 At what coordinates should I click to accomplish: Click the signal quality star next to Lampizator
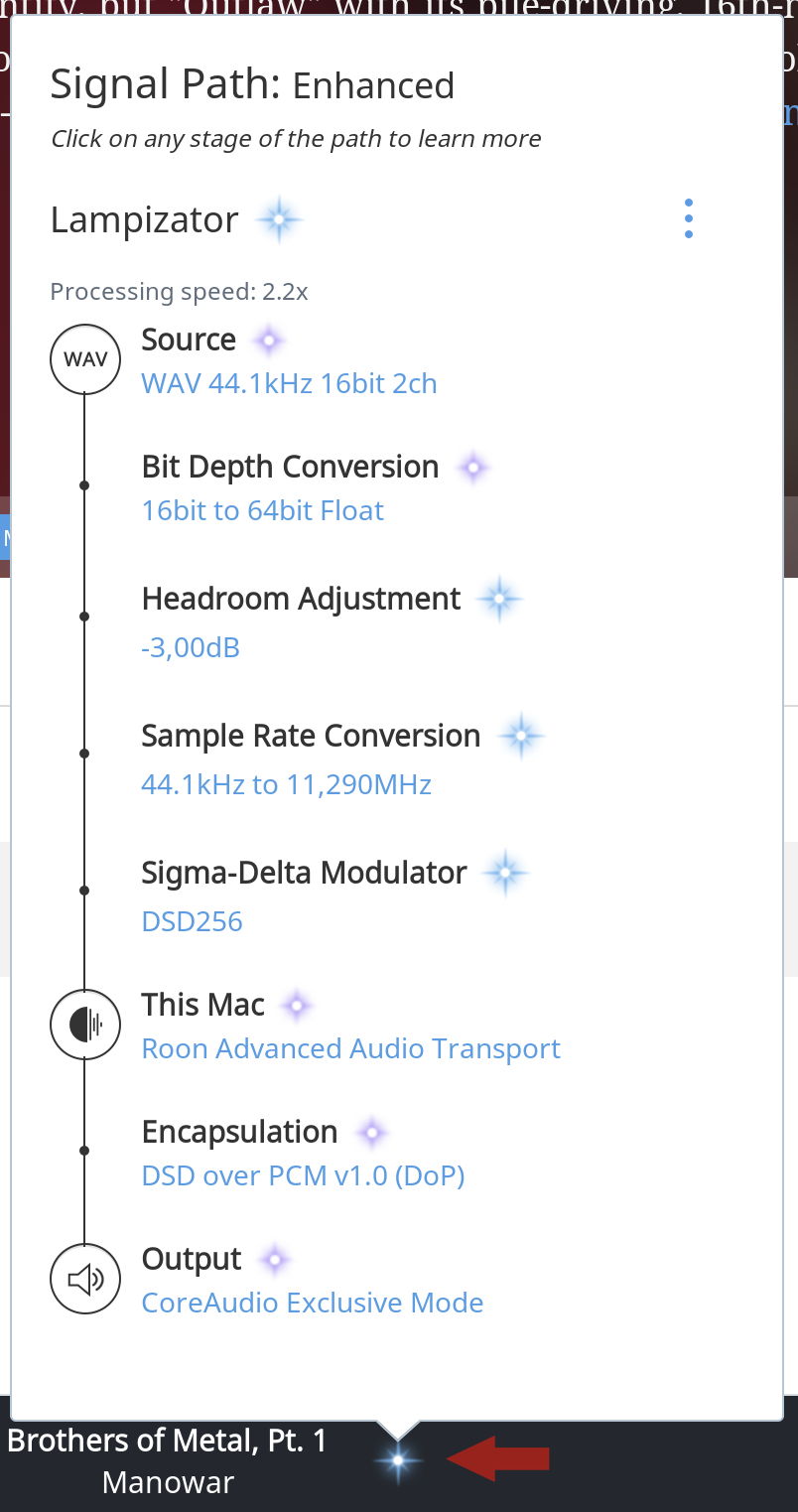tap(279, 219)
